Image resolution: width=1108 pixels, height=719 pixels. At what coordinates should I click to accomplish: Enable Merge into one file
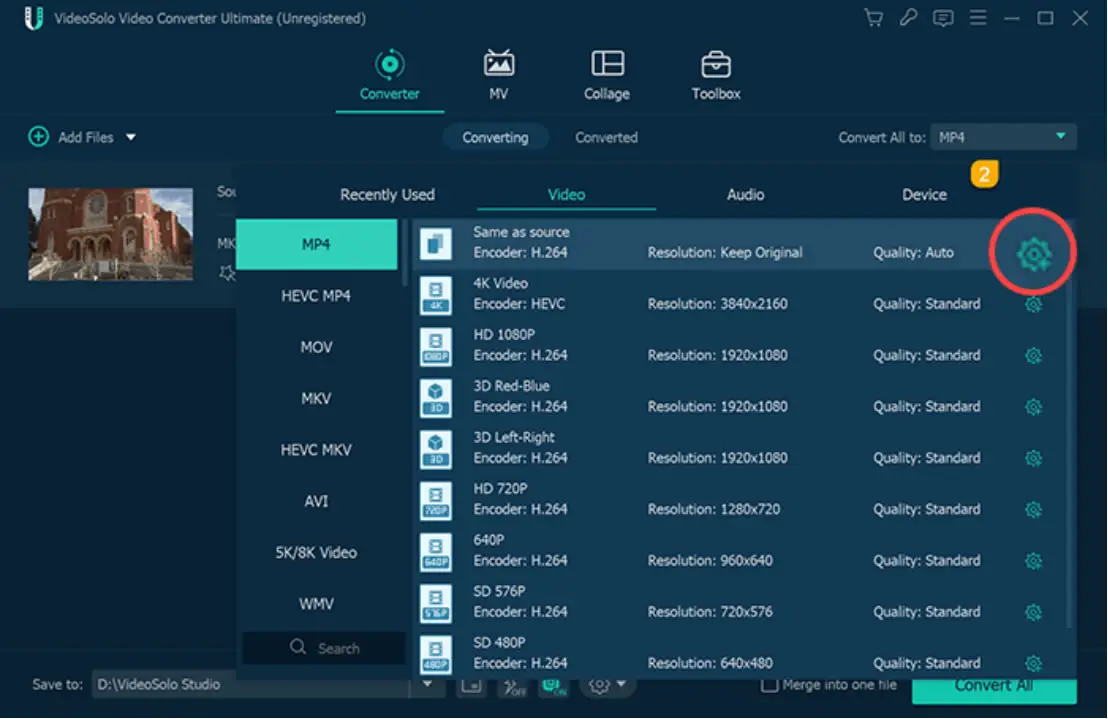coord(770,684)
